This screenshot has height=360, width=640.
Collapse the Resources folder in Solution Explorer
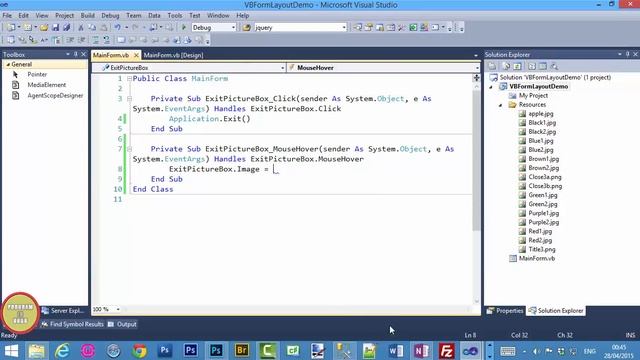(x=501, y=105)
